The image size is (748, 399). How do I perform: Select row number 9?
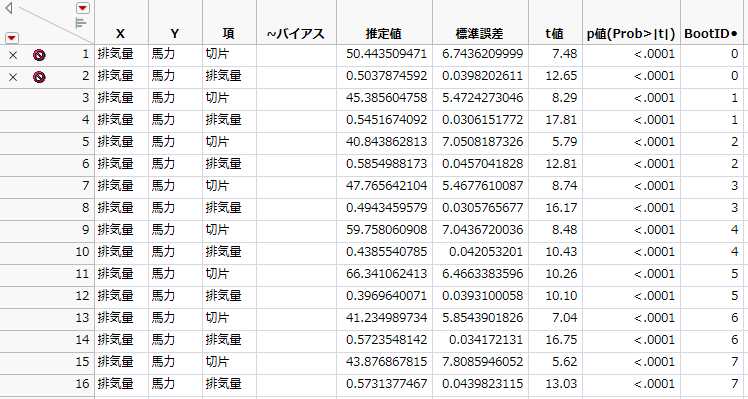coord(85,230)
